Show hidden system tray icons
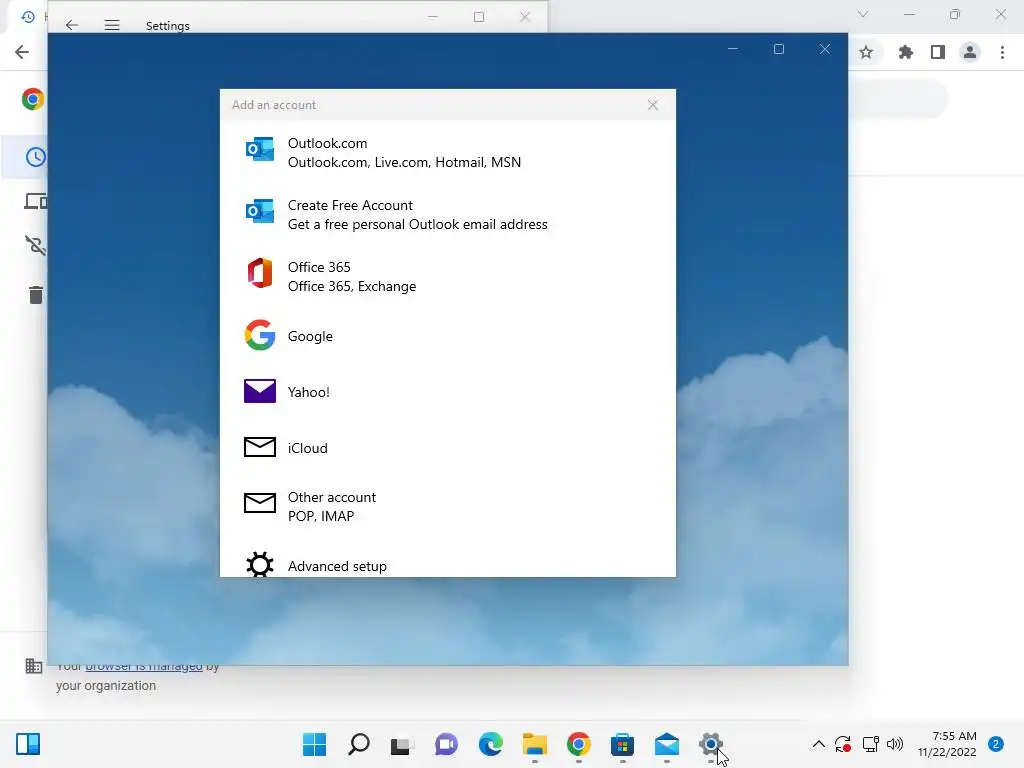The height and width of the screenshot is (768, 1024). point(818,744)
